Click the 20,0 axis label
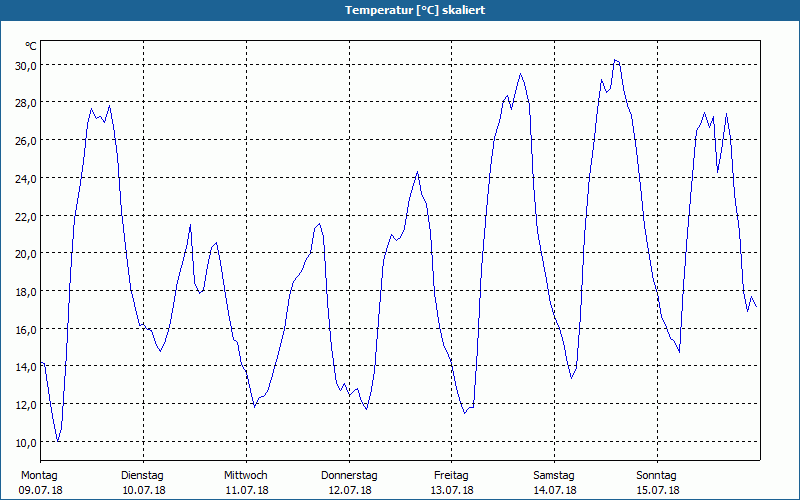This screenshot has width=800, height=500. (26, 254)
